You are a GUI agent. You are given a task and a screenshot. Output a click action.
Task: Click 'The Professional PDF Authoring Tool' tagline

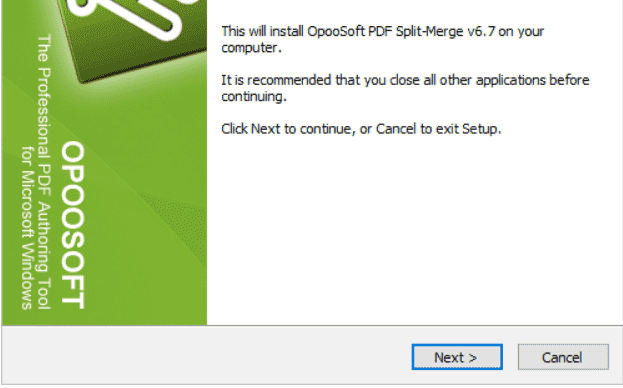click(x=44, y=172)
